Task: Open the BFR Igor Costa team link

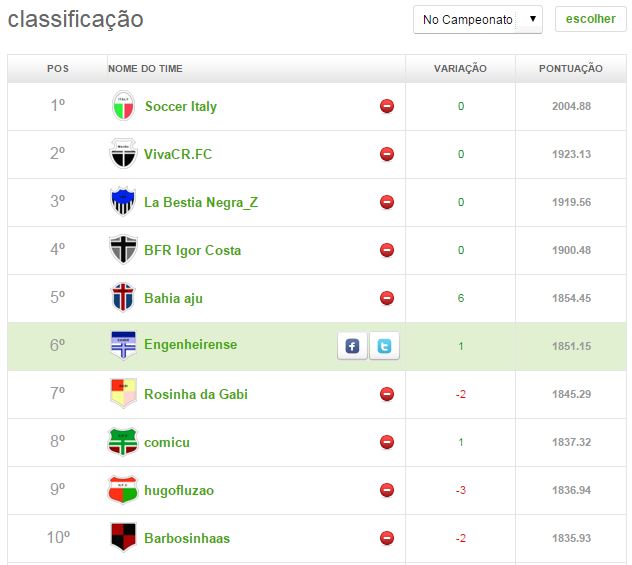Action: click(192, 250)
